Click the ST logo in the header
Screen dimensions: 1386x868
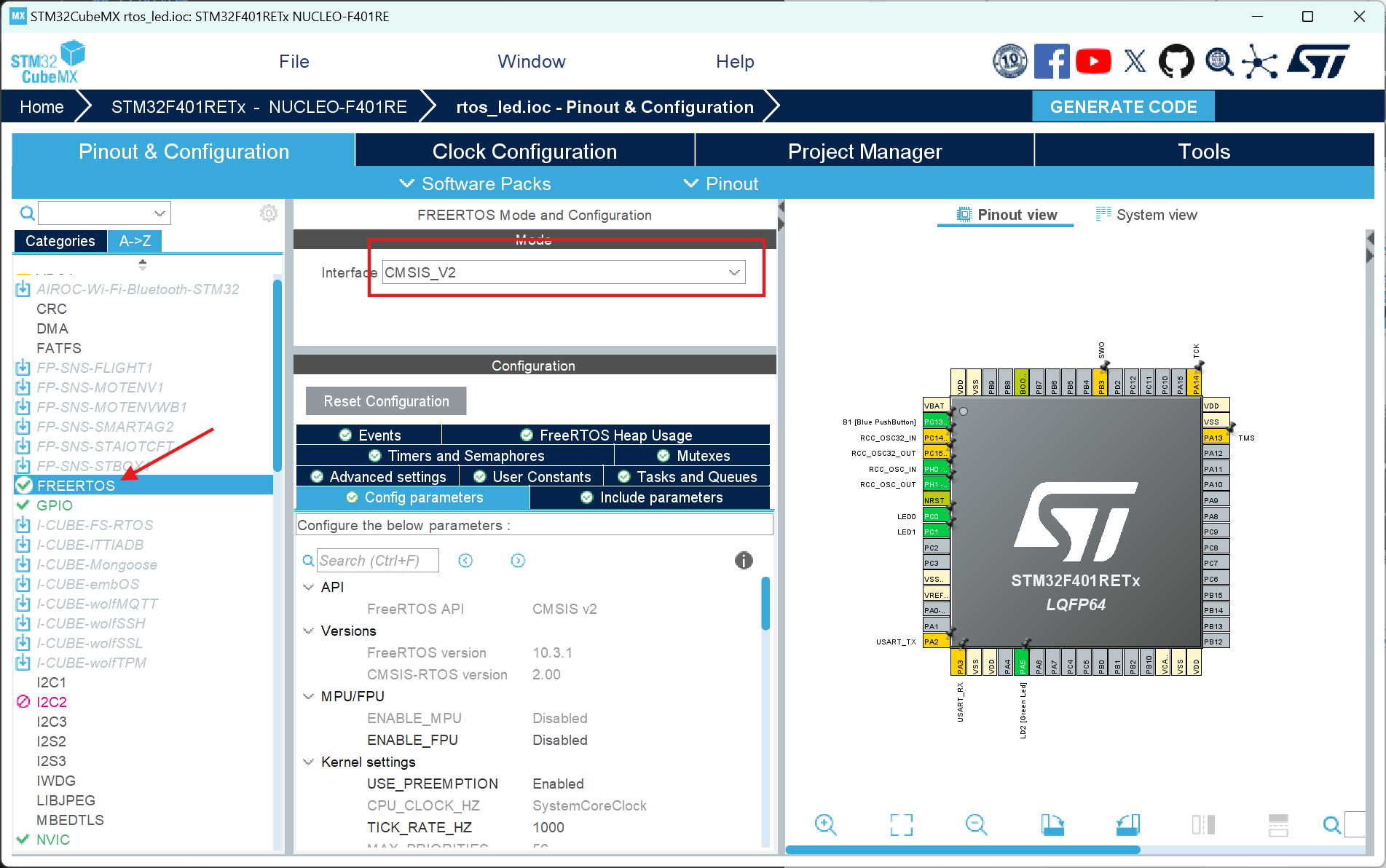point(1318,61)
